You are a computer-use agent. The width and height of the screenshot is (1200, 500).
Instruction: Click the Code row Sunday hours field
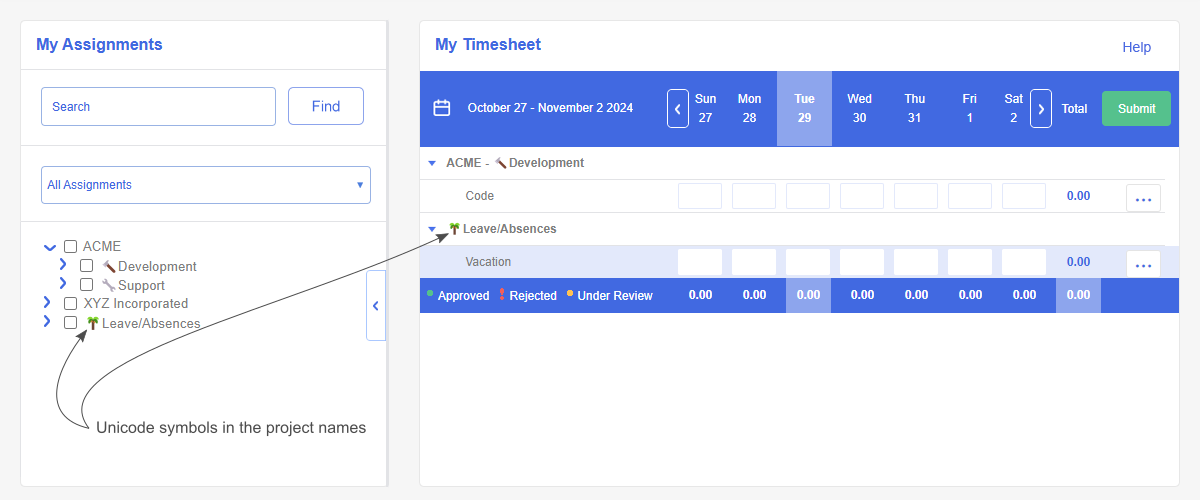pos(700,196)
